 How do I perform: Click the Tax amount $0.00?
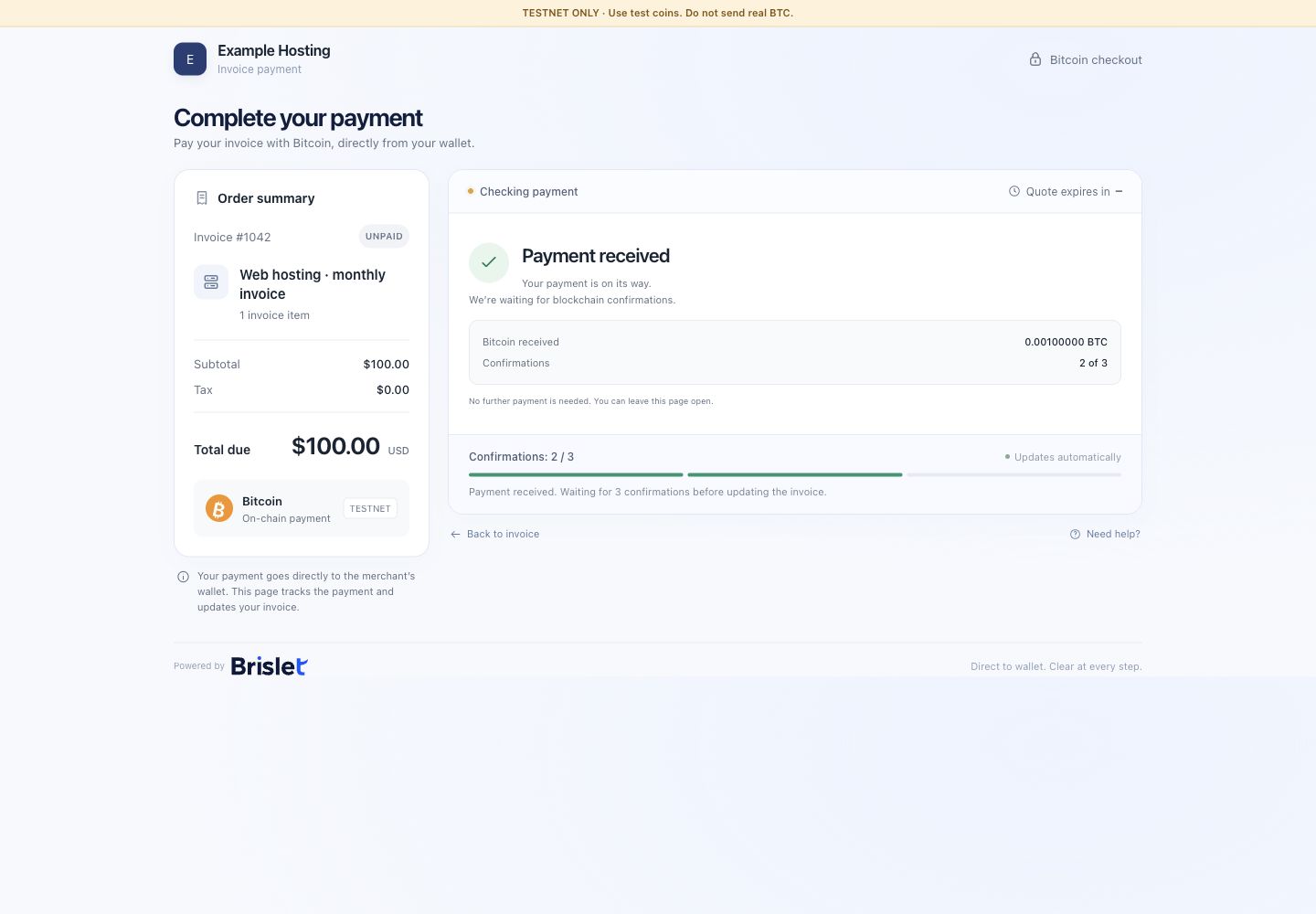coord(393,390)
